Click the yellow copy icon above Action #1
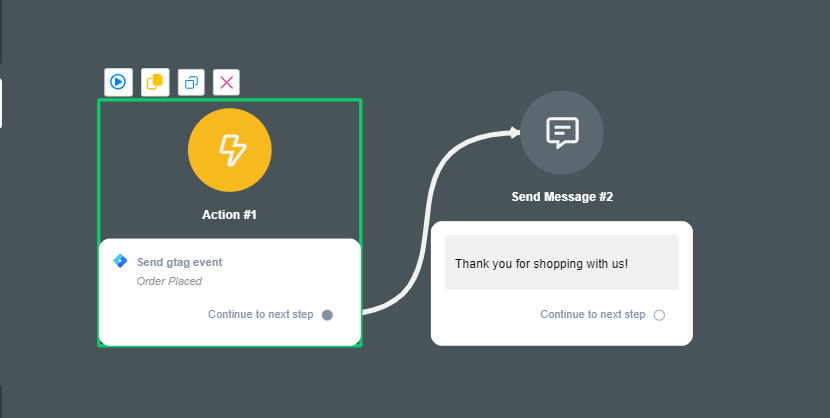The height and width of the screenshot is (418, 830). point(155,82)
